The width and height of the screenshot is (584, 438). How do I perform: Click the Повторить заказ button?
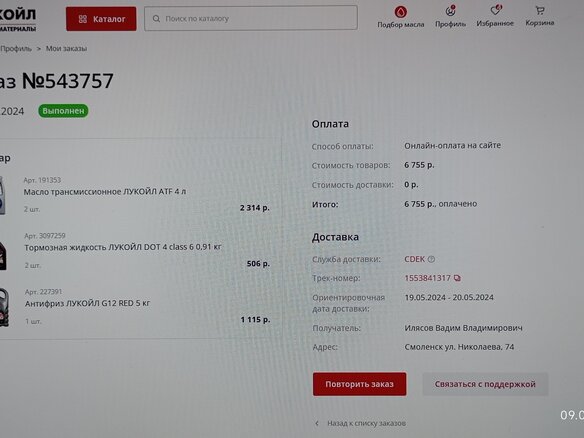[x=359, y=384]
